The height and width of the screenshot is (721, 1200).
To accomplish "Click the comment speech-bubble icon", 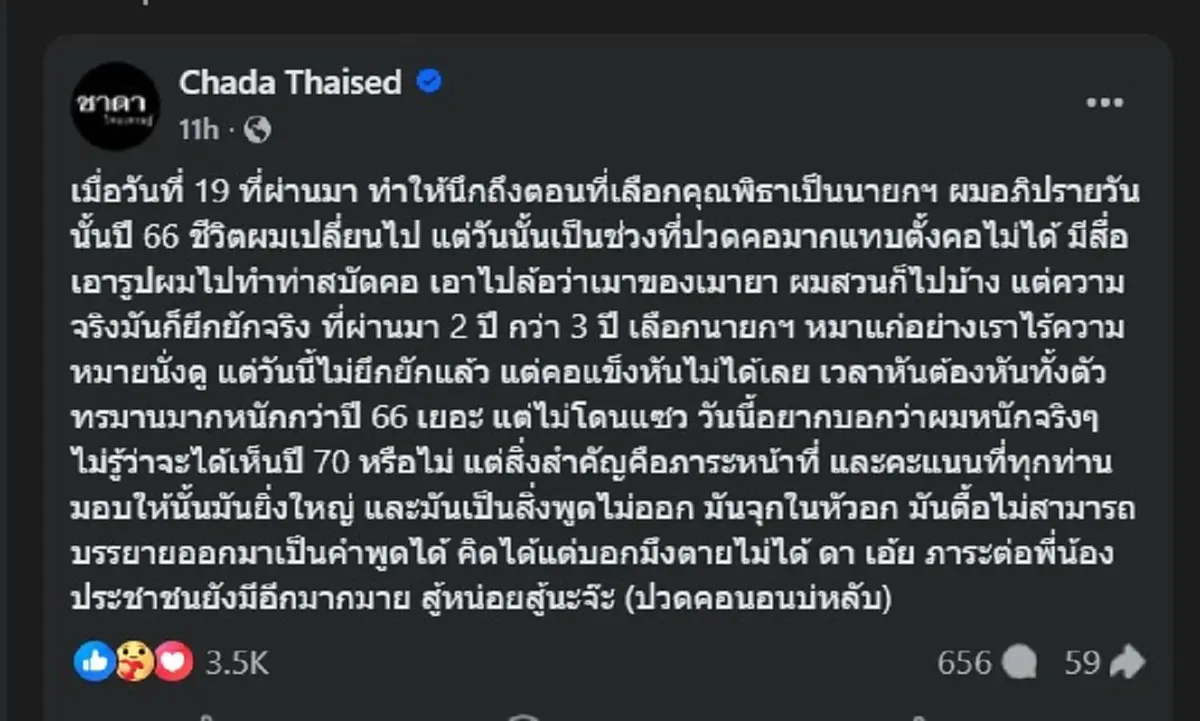I will point(1019,661).
